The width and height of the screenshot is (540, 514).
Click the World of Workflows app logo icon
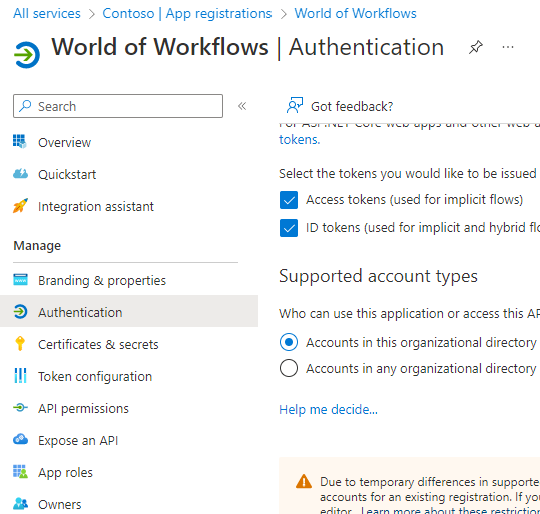click(27, 55)
